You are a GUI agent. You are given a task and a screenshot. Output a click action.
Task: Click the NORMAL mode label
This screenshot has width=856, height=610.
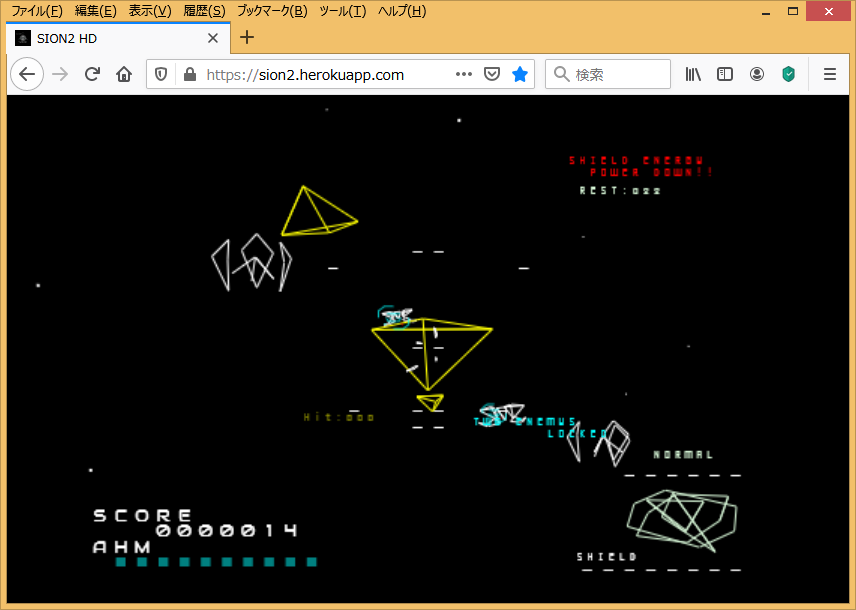point(683,454)
